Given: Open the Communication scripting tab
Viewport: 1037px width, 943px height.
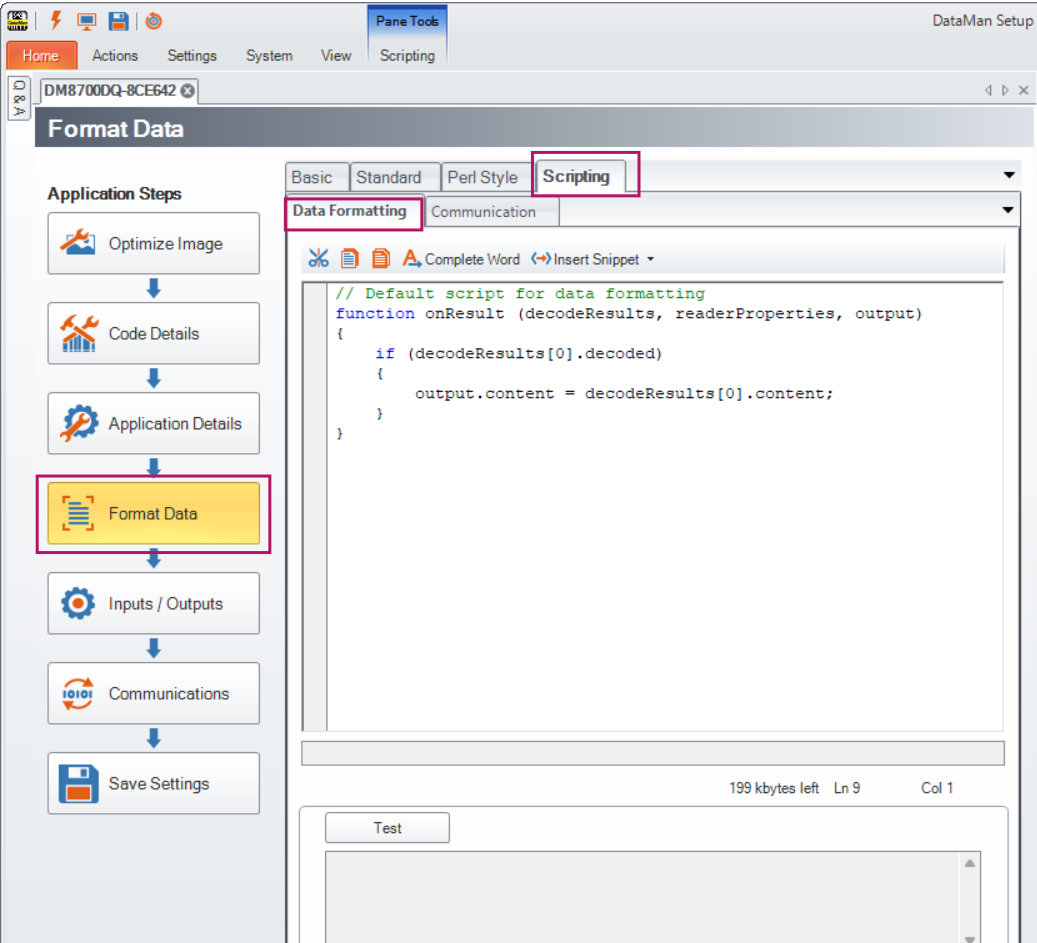Looking at the screenshot, I should tap(483, 212).
